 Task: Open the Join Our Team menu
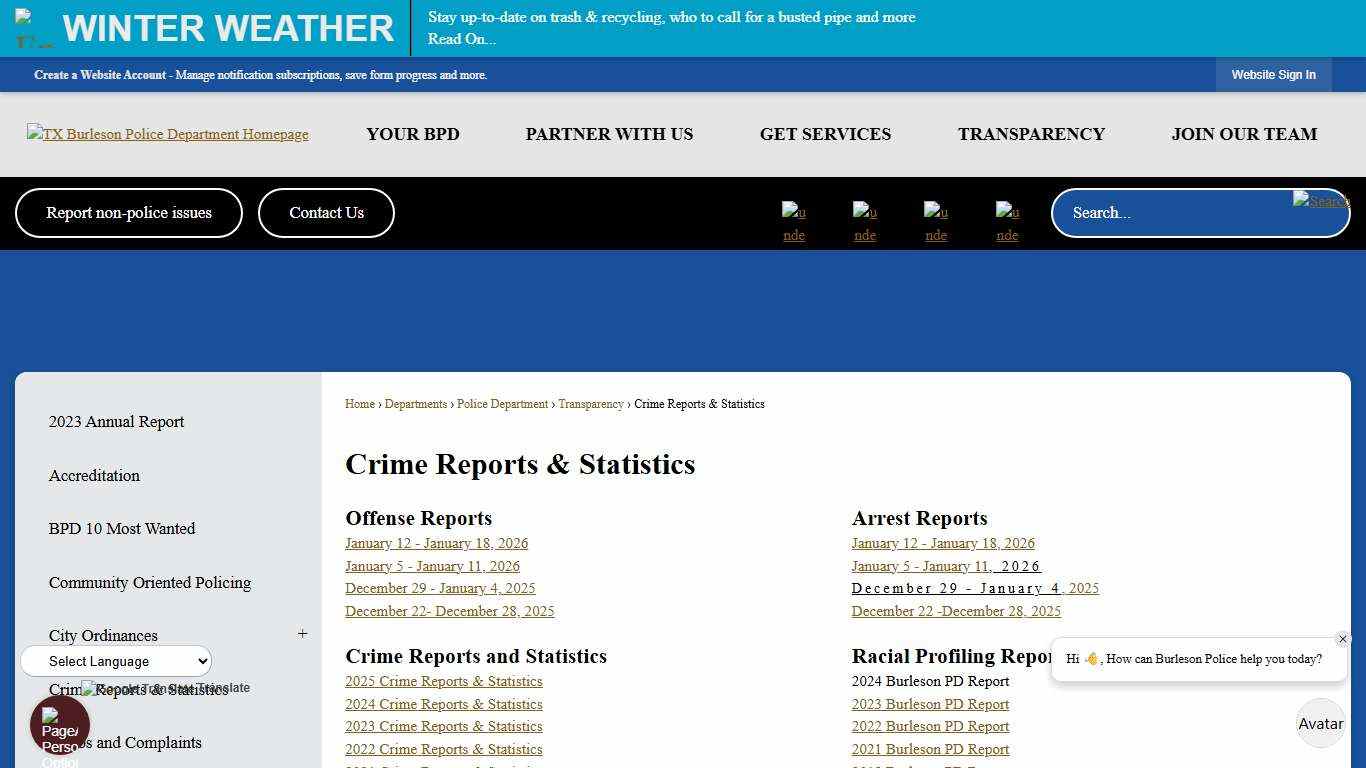tap(1244, 134)
